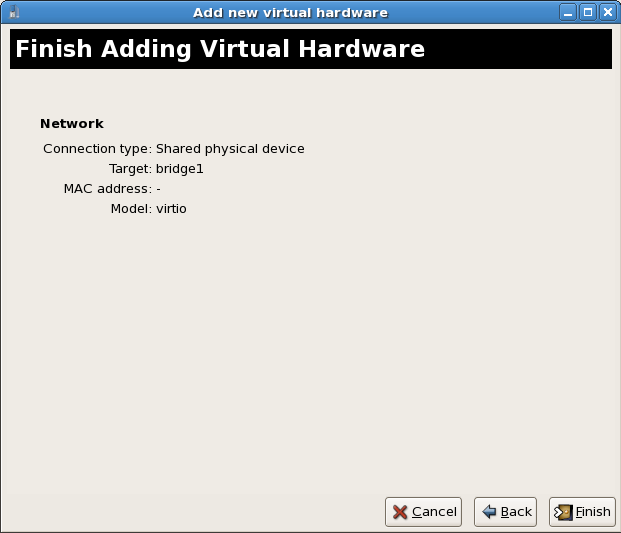Click the 'Add new virtual hardware' title text
The width and height of the screenshot is (621, 533).
click(x=290, y=13)
